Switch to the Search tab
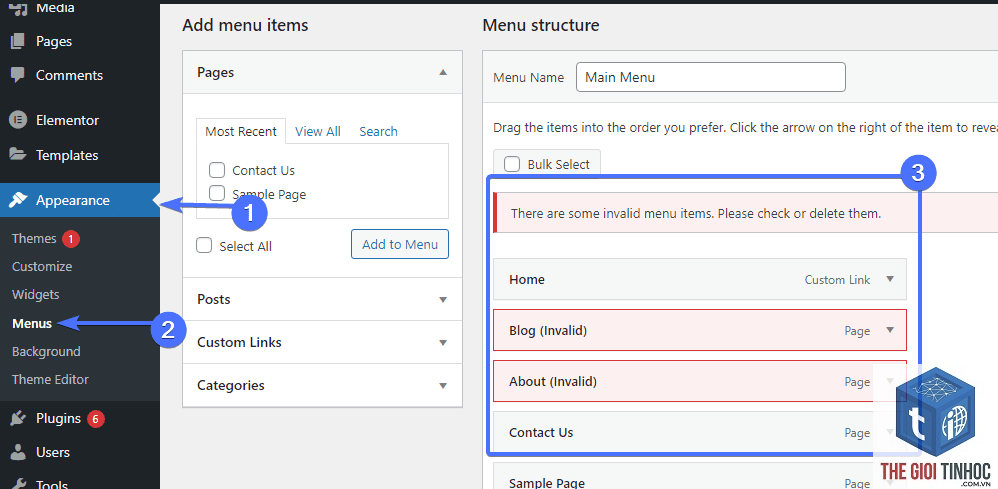This screenshot has width=998, height=489. (378, 132)
